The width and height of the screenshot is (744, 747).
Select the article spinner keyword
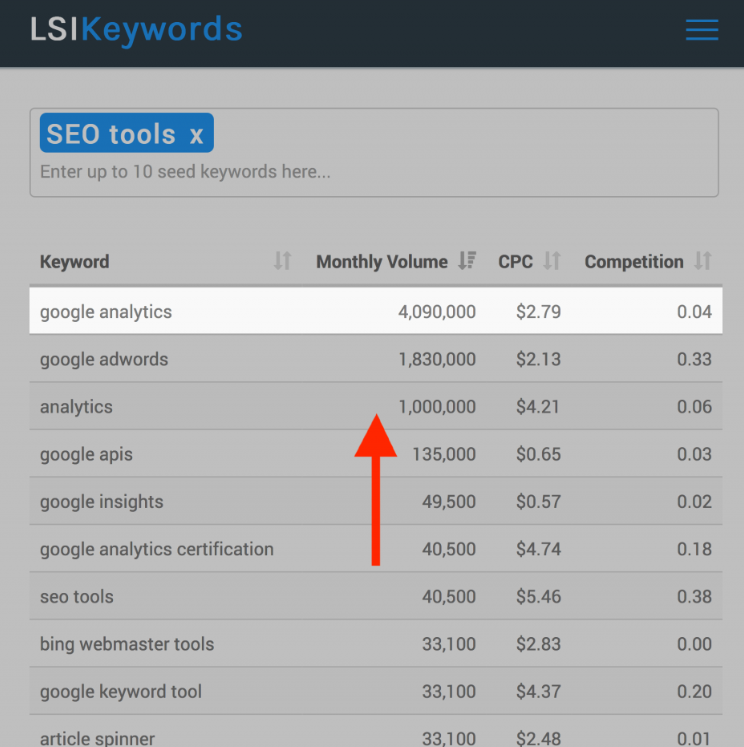pyautogui.click(x=97, y=738)
